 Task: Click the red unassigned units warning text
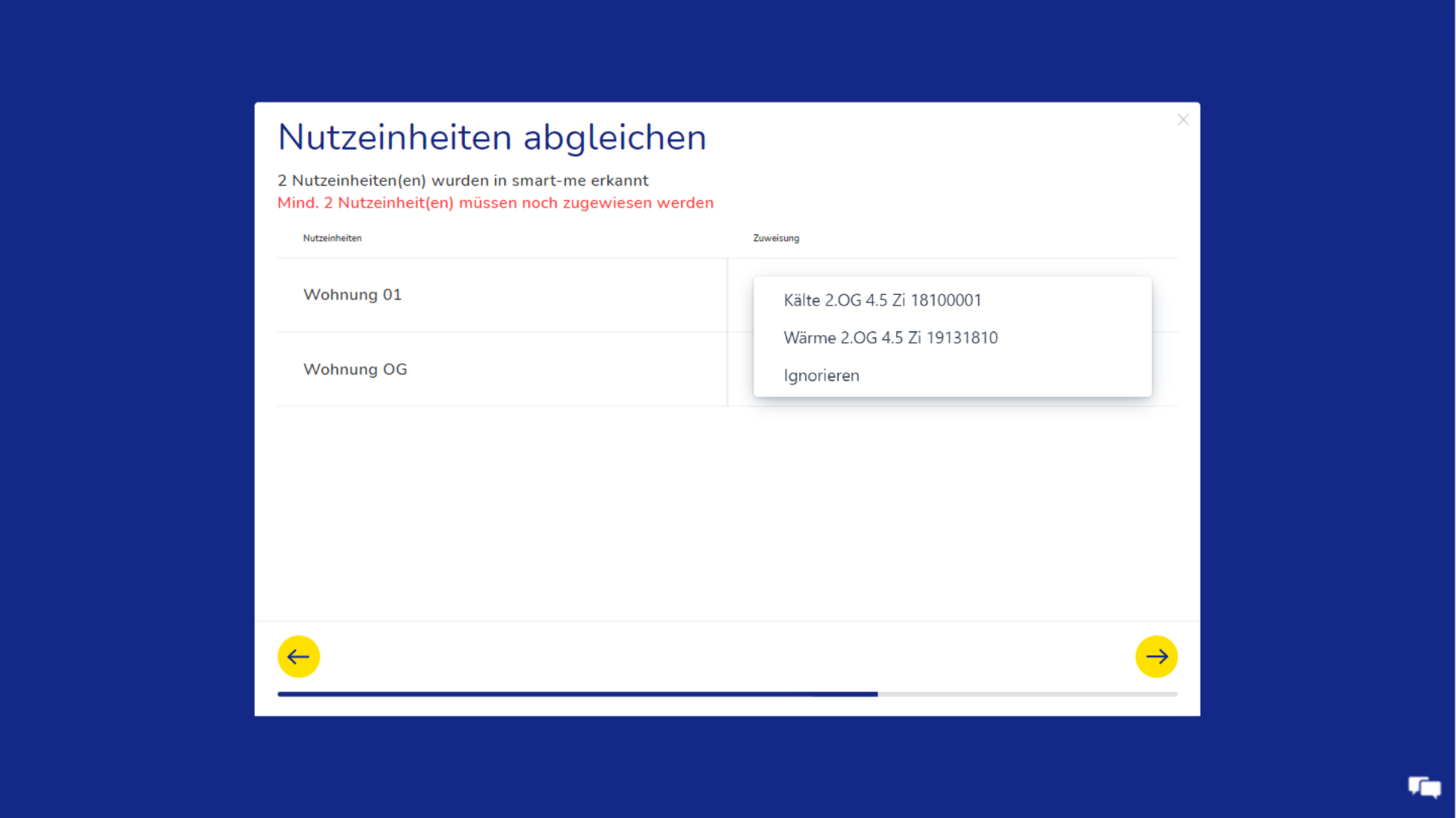pyautogui.click(x=495, y=203)
